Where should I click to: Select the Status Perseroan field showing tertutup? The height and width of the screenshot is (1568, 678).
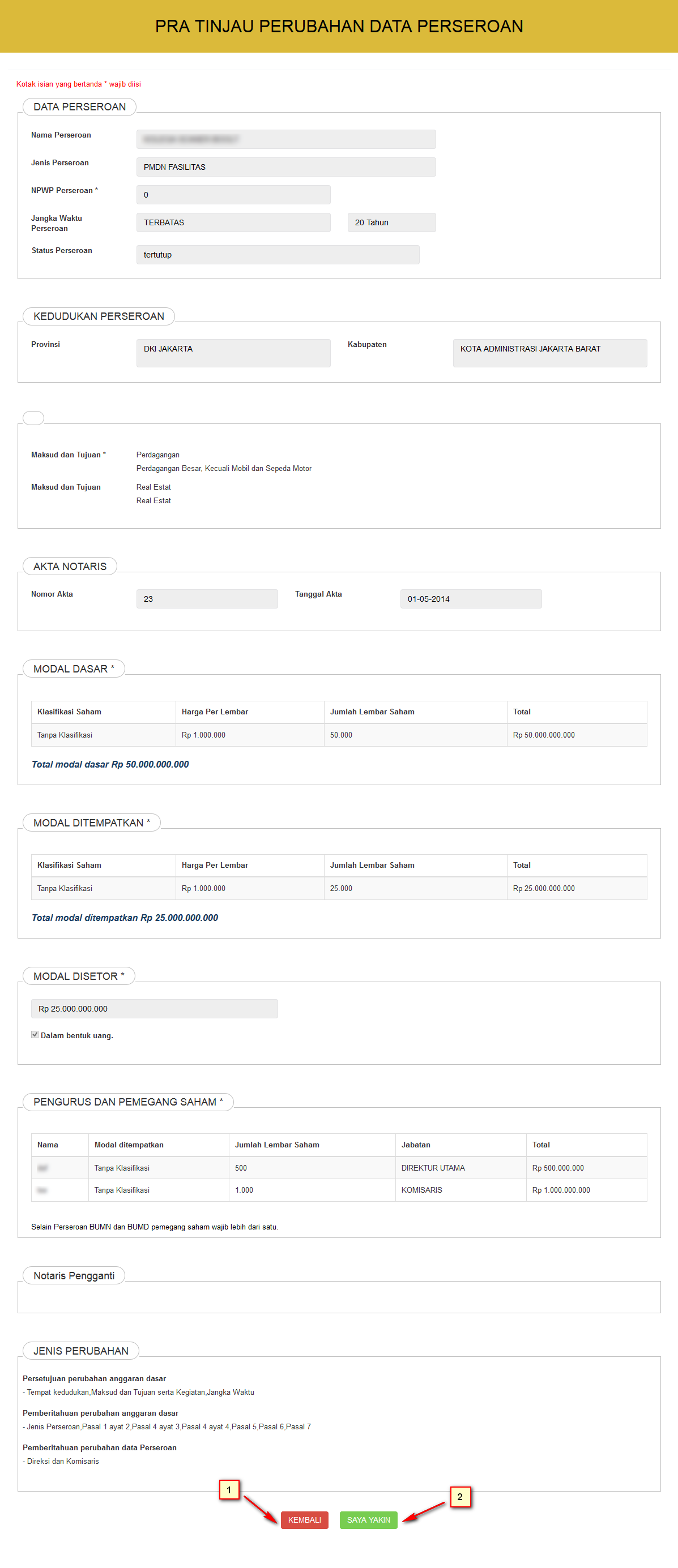tap(278, 254)
